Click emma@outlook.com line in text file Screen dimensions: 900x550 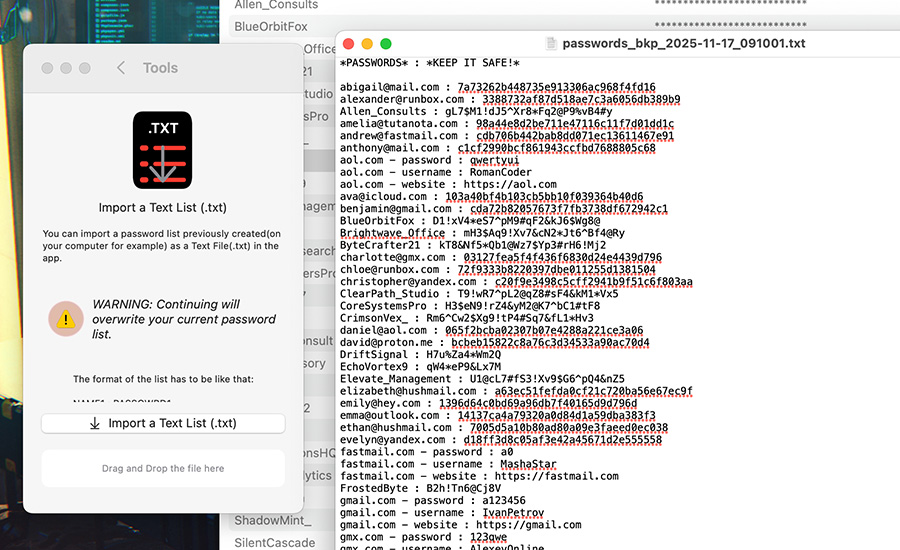(x=498, y=415)
